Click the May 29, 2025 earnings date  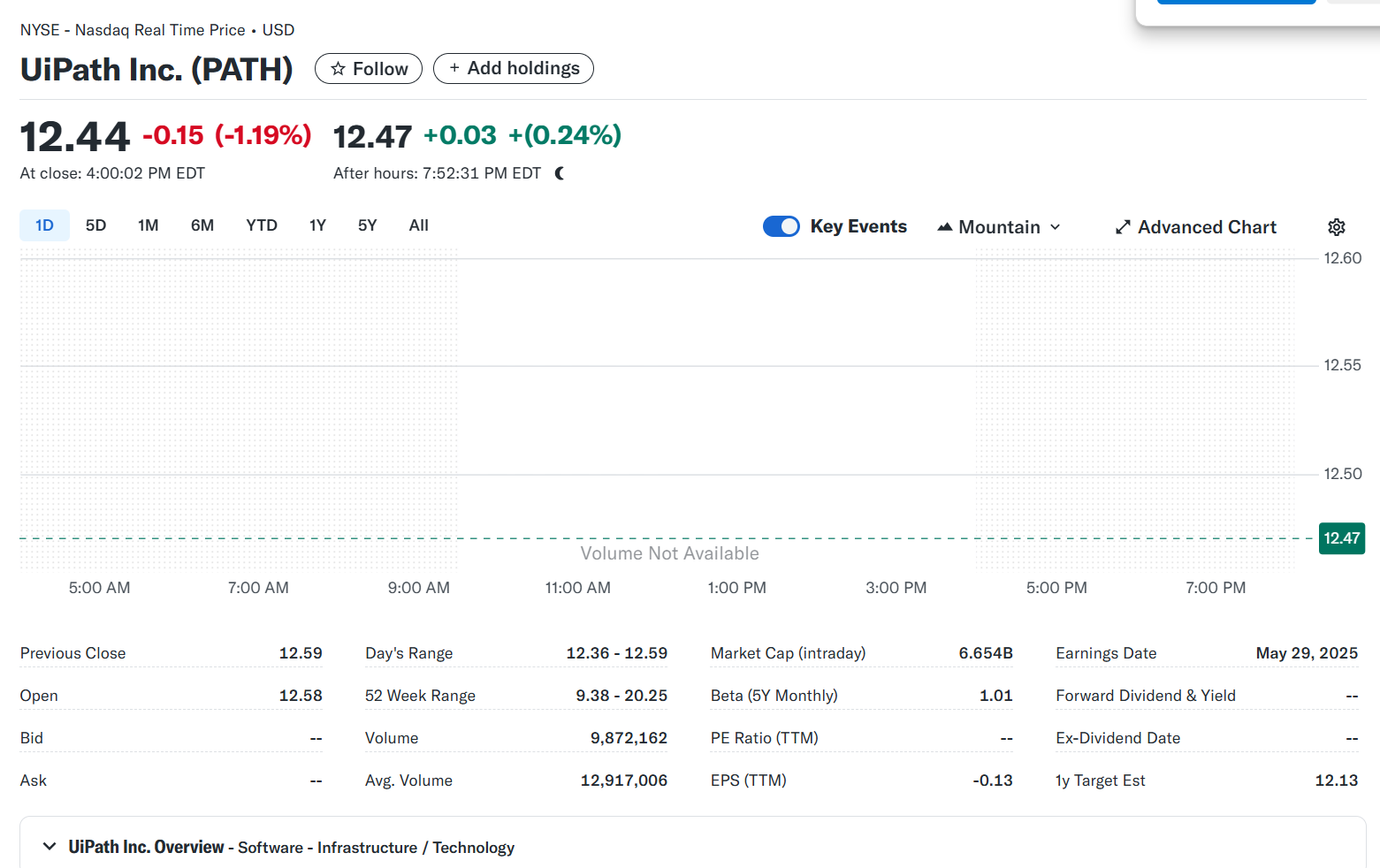[1307, 653]
